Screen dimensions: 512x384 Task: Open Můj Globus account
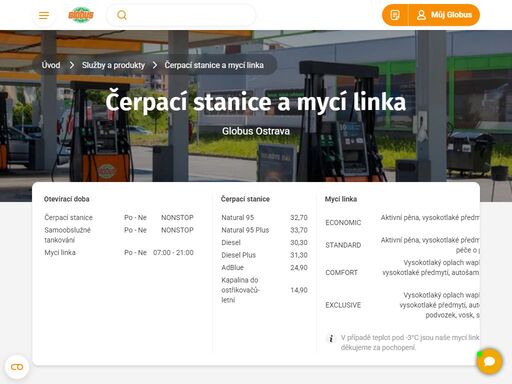pyautogui.click(x=444, y=15)
